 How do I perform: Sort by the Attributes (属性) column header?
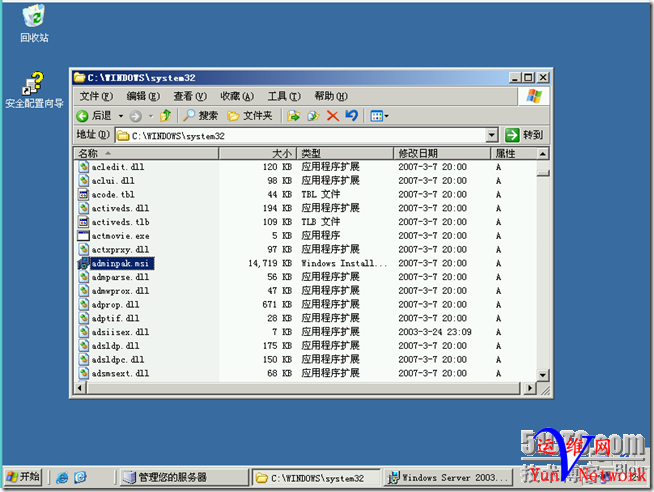[x=513, y=153]
